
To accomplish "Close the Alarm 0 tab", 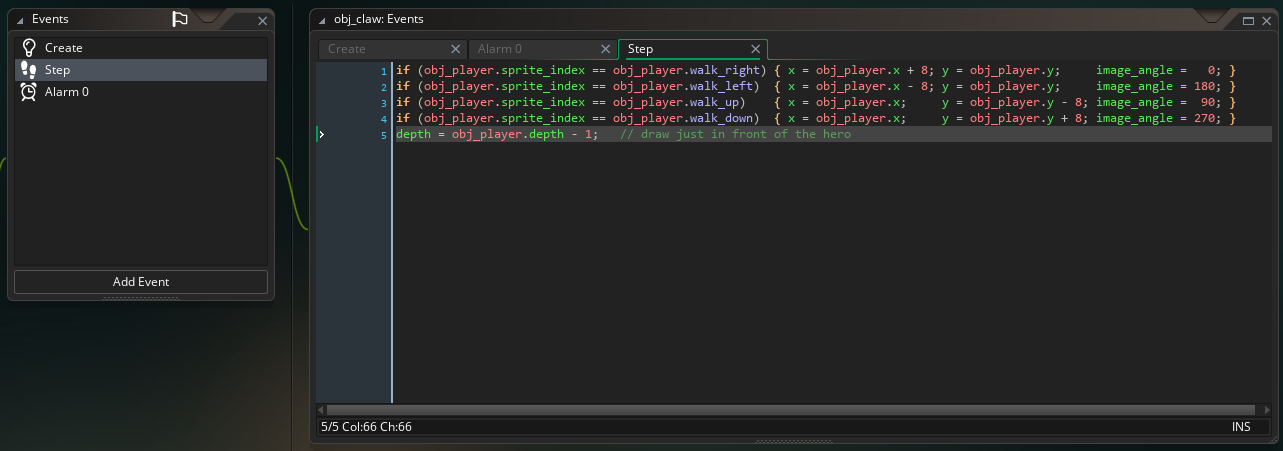I will [606, 49].
